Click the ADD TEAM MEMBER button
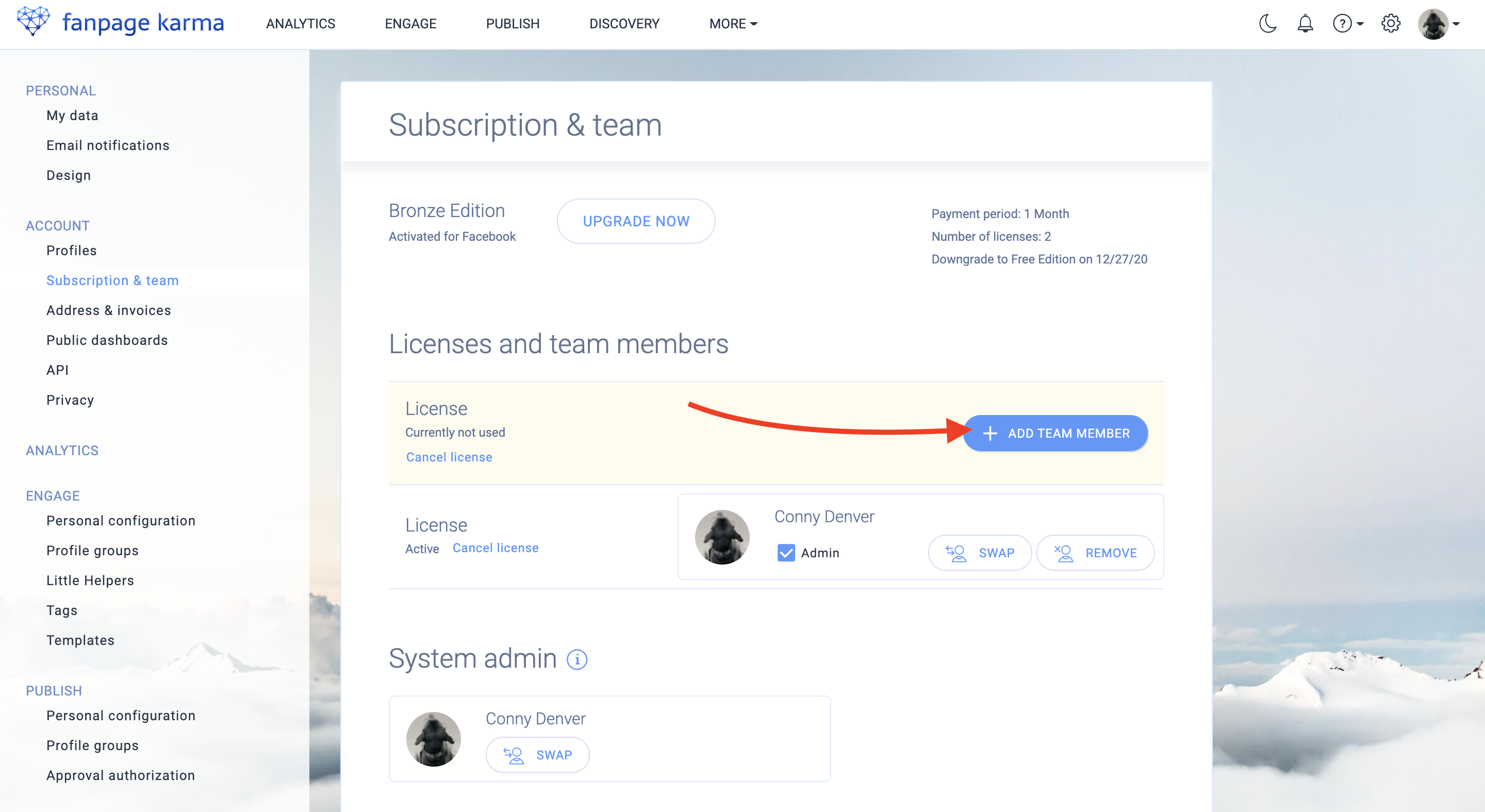 (1055, 433)
